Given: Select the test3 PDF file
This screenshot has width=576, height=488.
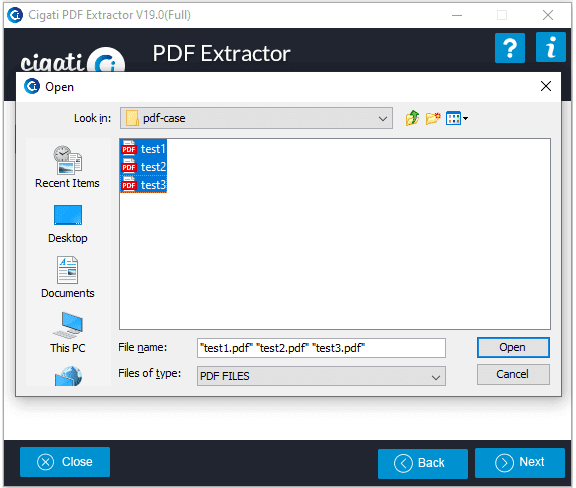Looking at the screenshot, I should [144, 185].
